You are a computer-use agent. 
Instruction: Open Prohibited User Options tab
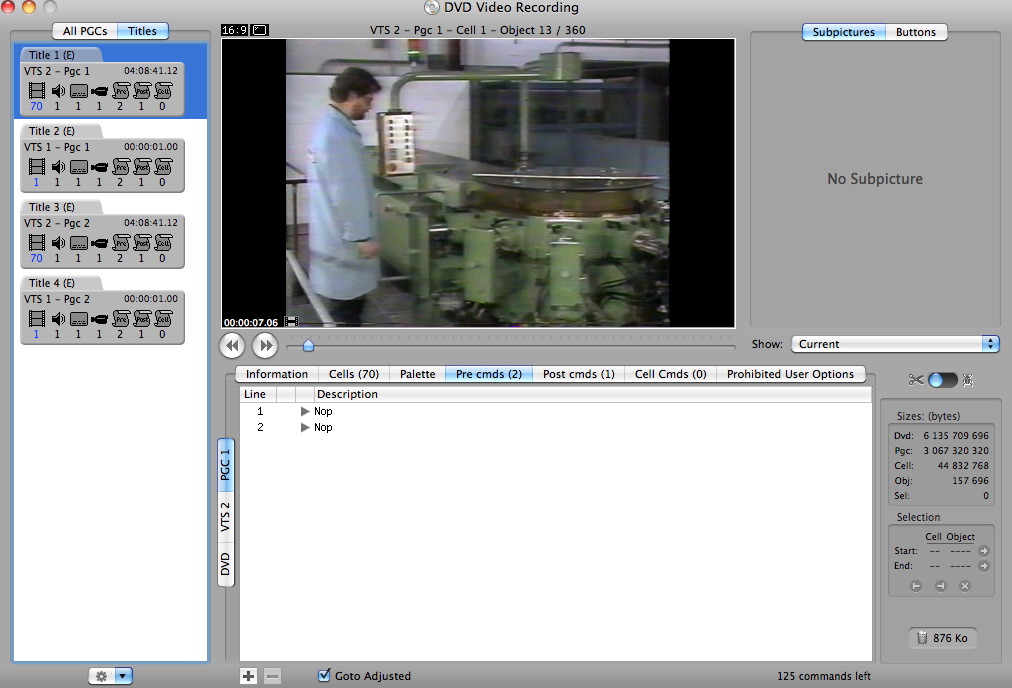click(791, 374)
